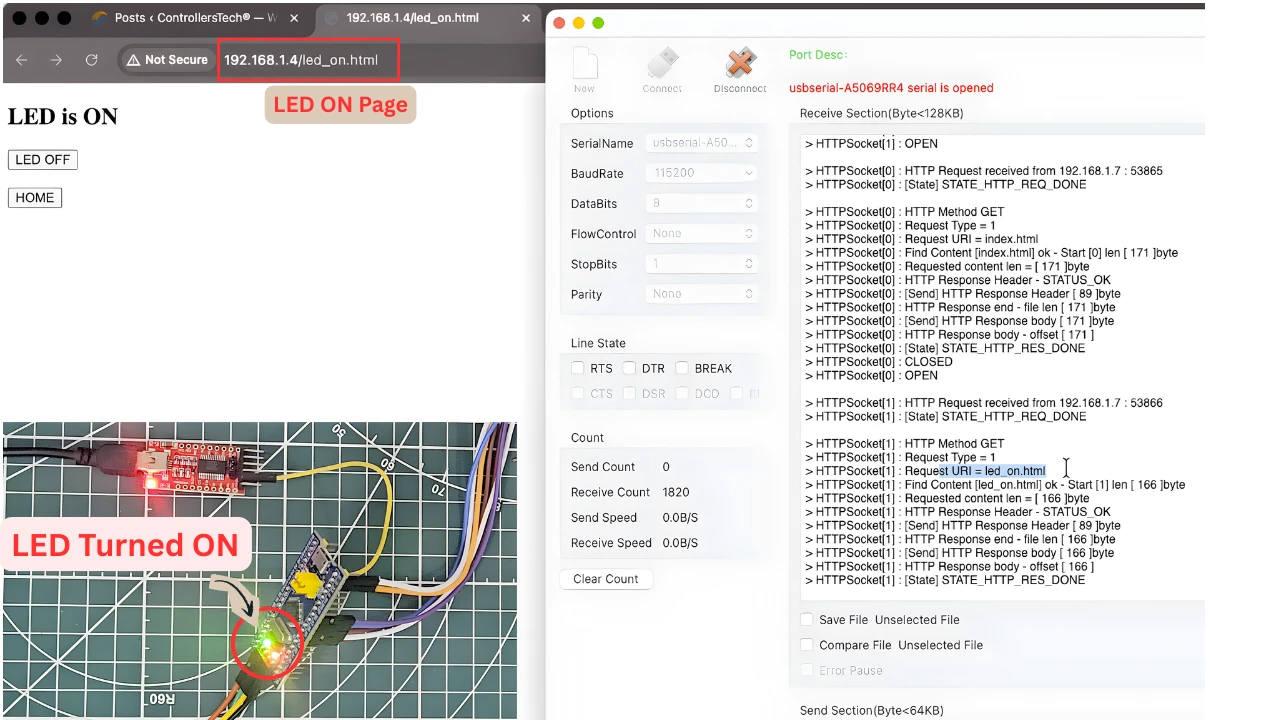The image size is (1280, 720).
Task: Toggle the DTR checkbox
Action: point(629,369)
